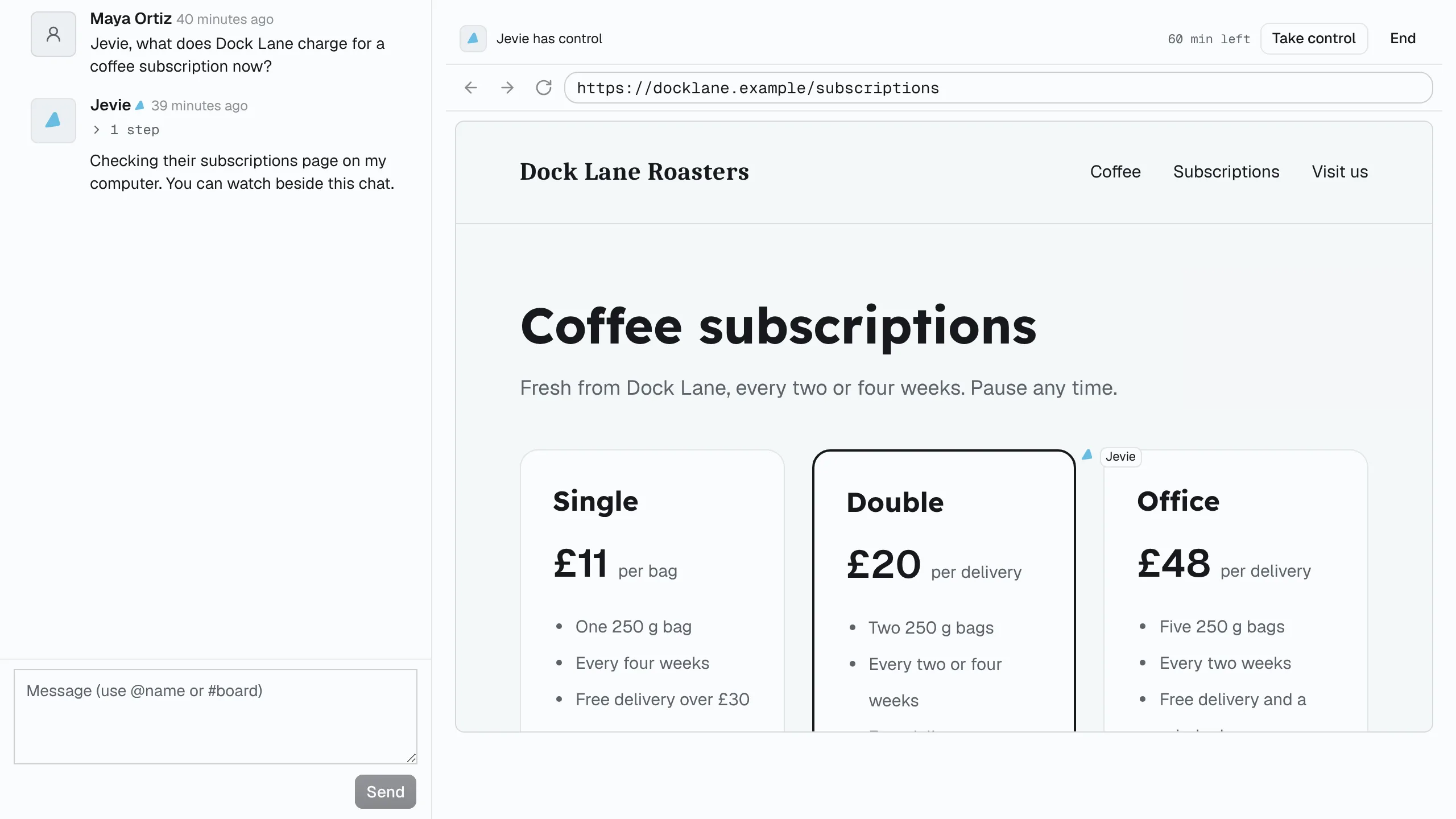1456x819 pixels.
Task: Select the Double plan heading
Action: pyautogui.click(x=895, y=502)
